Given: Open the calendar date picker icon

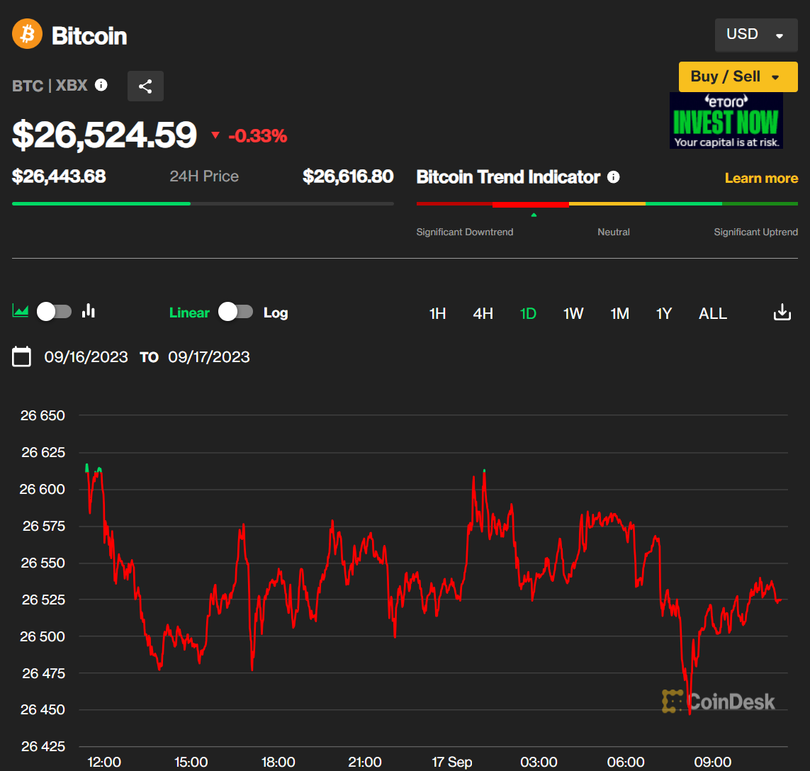Looking at the screenshot, I should [22, 357].
